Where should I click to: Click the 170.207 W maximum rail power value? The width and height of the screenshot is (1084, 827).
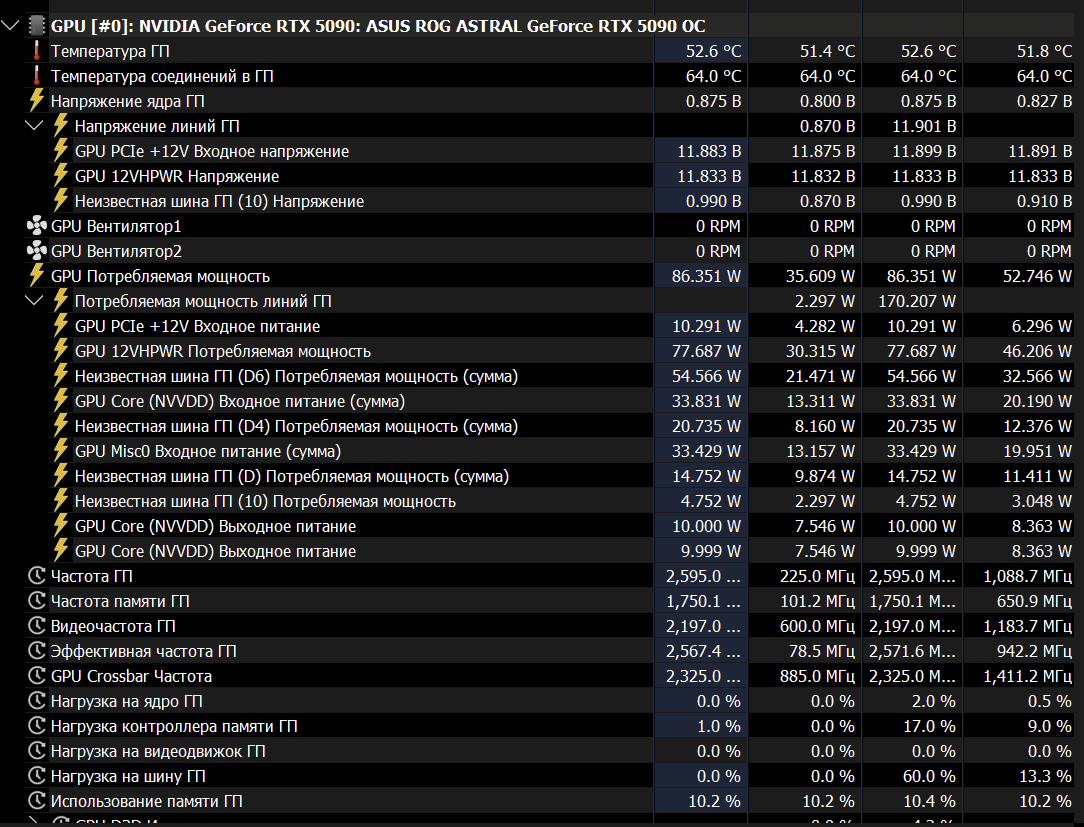click(917, 301)
